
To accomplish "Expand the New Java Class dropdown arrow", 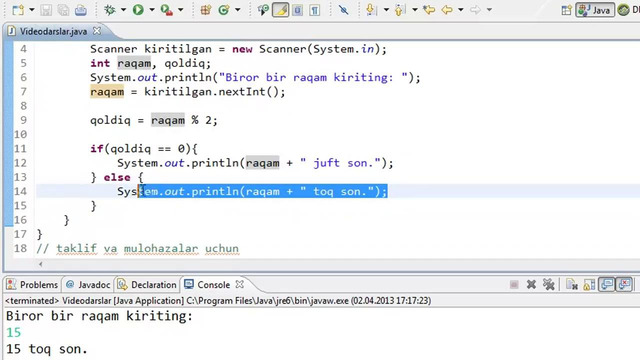I will click(x=238, y=10).
